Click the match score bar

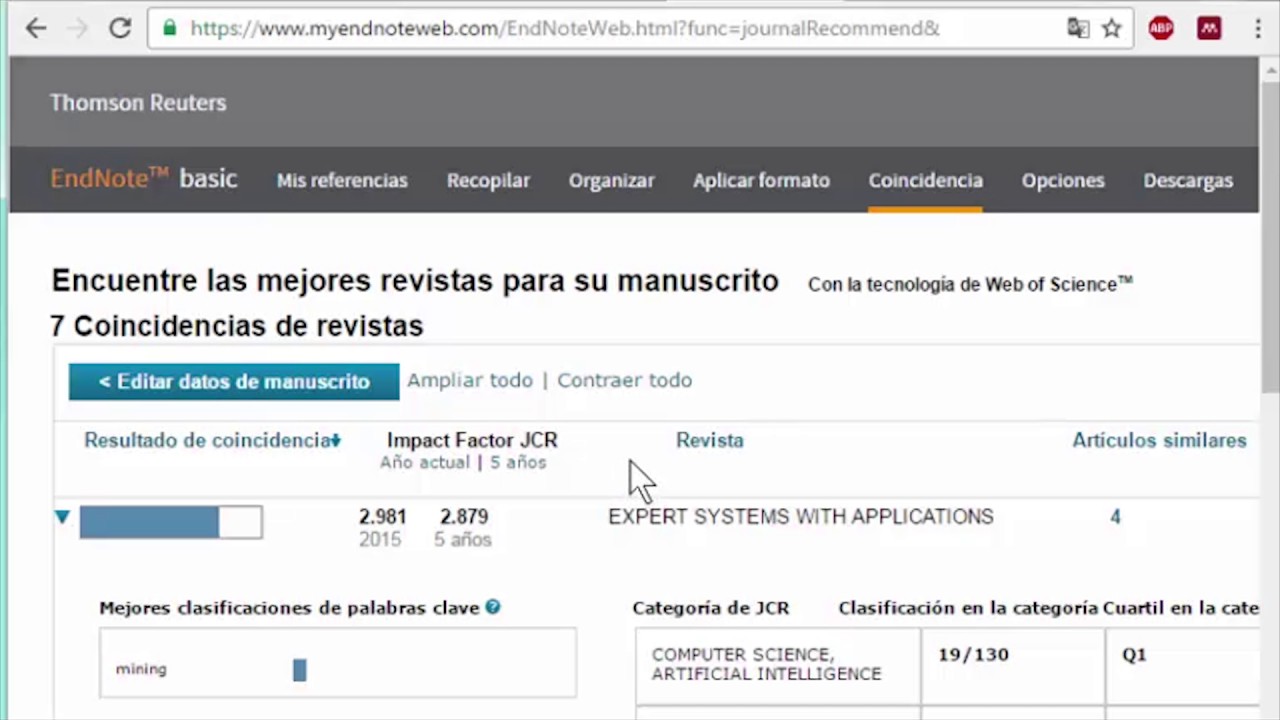click(x=171, y=522)
